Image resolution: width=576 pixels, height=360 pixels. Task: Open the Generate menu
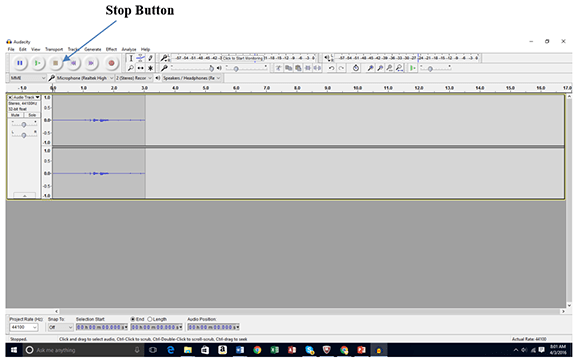click(x=93, y=49)
